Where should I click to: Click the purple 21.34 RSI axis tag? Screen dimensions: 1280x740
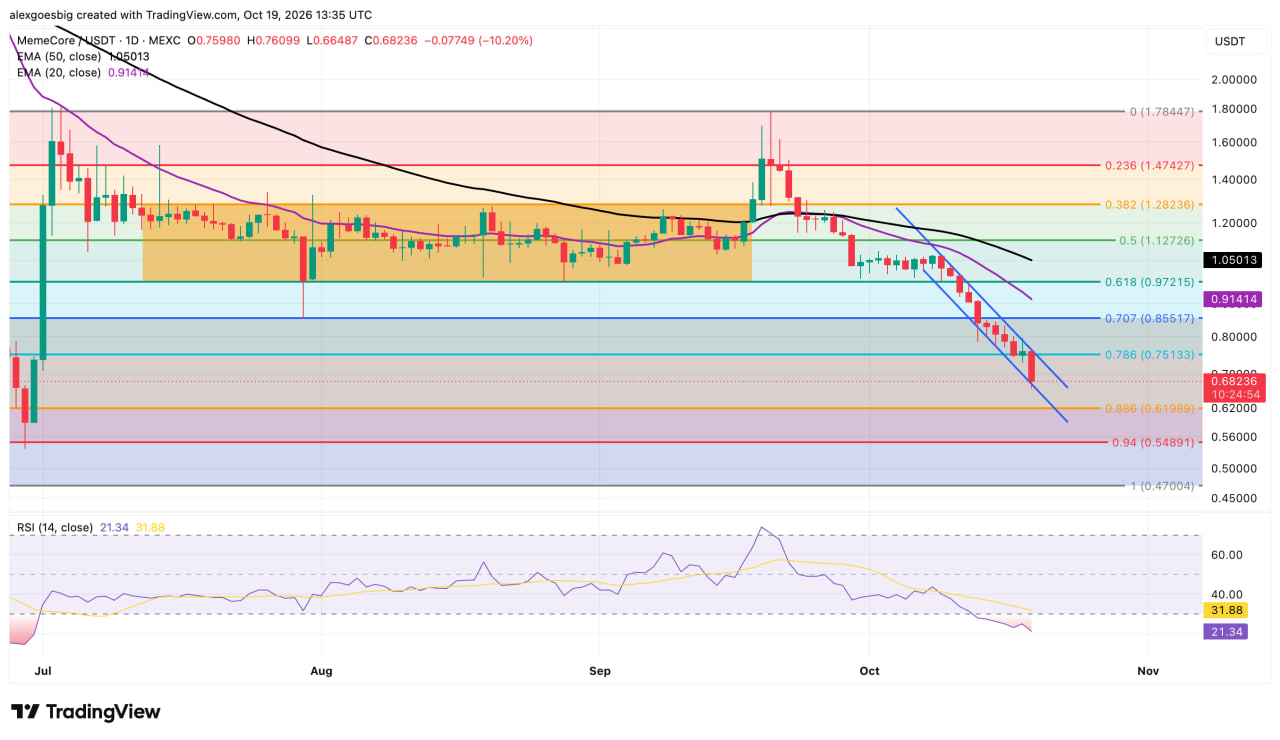[x=1225, y=631]
